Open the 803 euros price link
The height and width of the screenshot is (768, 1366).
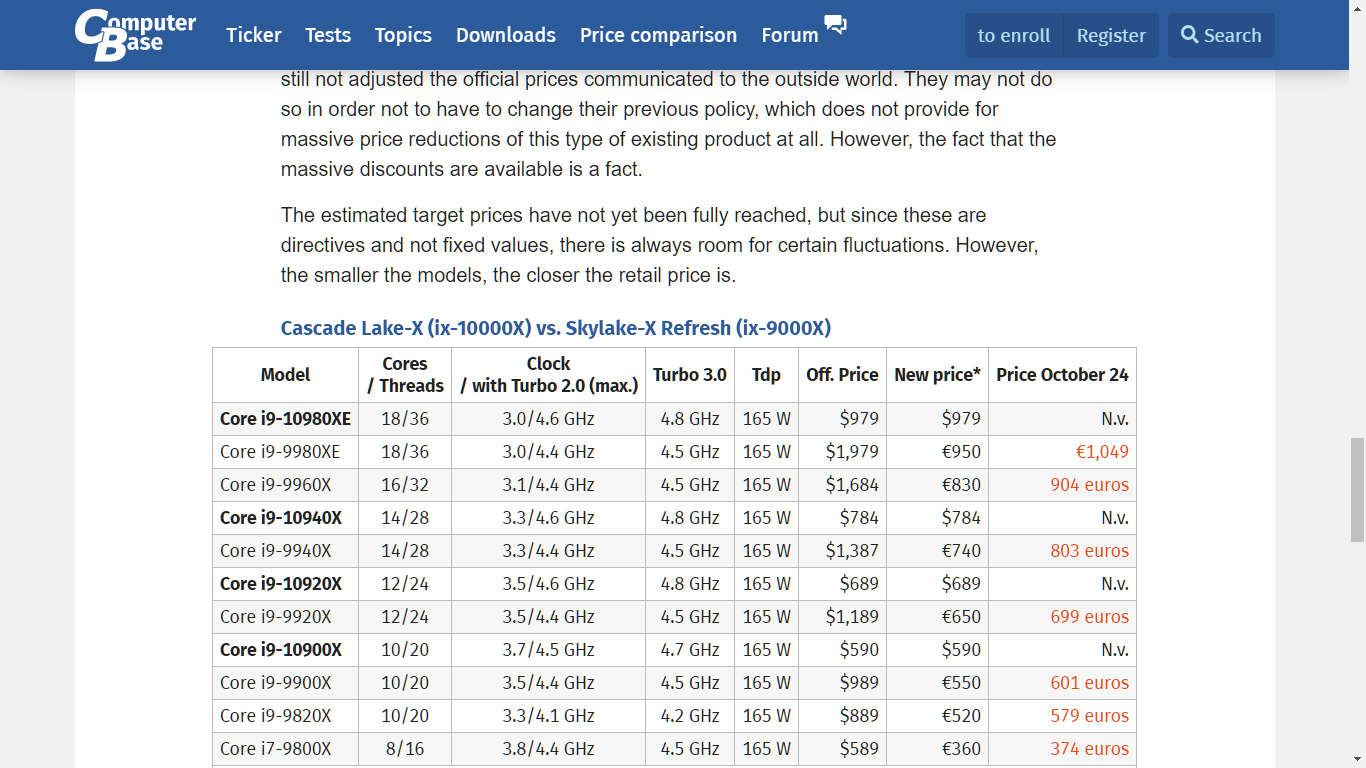click(1089, 551)
